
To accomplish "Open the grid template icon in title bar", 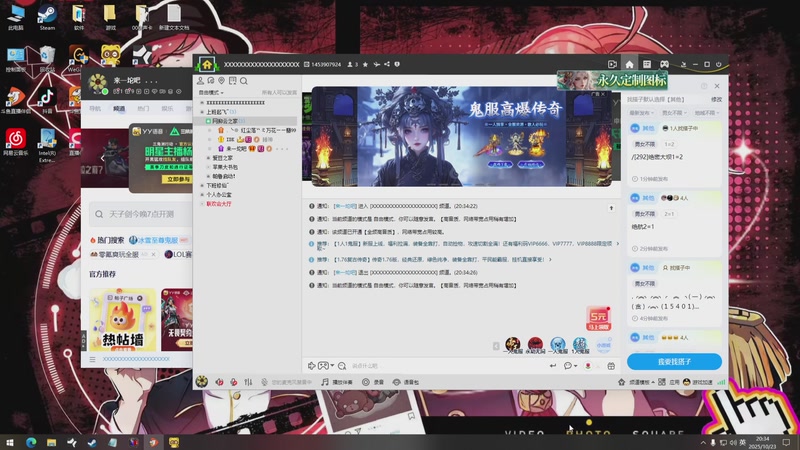I will click(647, 64).
